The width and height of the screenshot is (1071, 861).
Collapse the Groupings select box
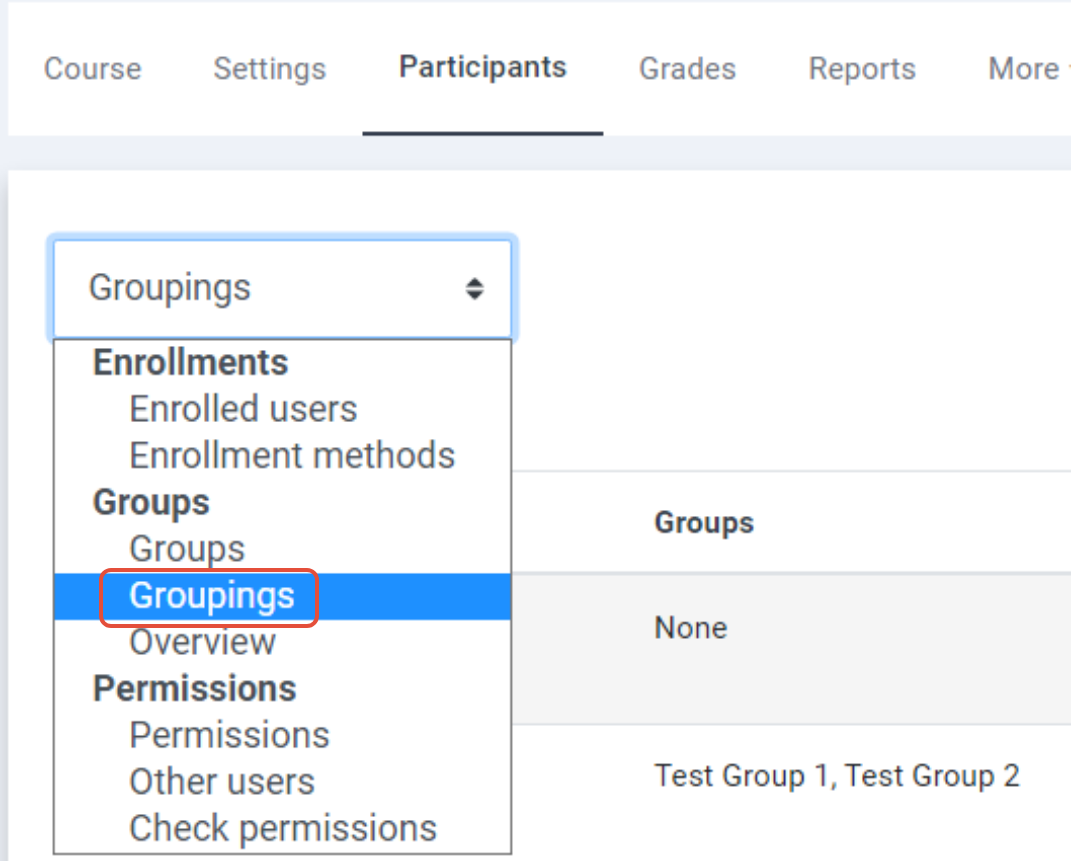[x=282, y=288]
